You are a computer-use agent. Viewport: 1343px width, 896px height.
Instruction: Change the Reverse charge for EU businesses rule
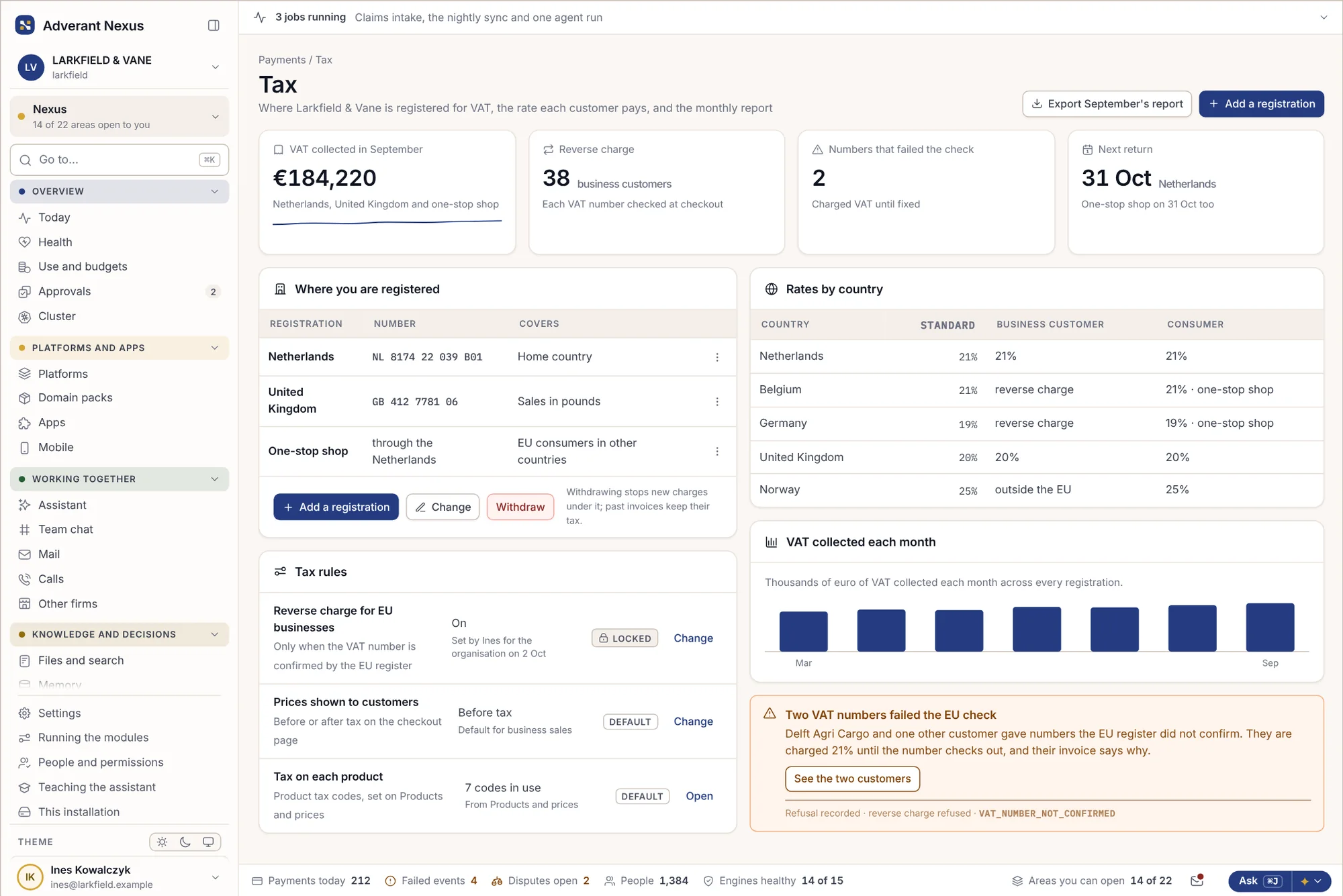693,638
